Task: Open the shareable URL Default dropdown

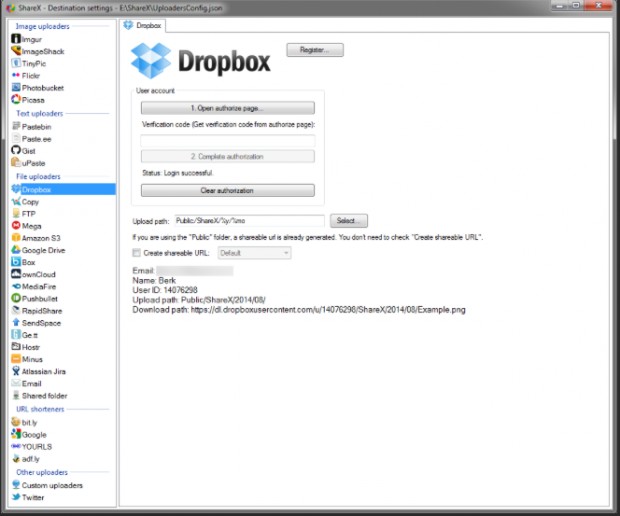Action: tap(254, 253)
